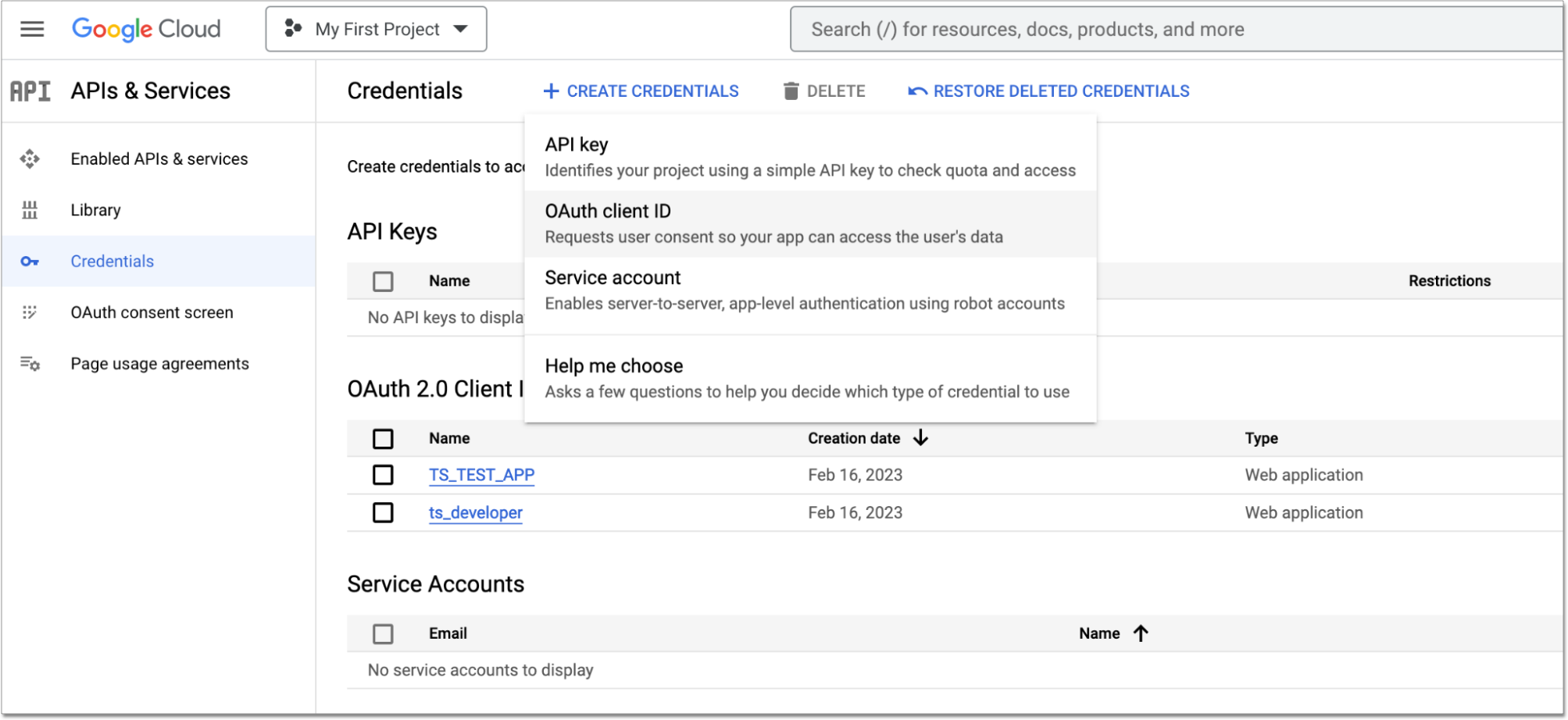1568x720 pixels.
Task: Click the APIs & Services API logo
Action: [31, 91]
